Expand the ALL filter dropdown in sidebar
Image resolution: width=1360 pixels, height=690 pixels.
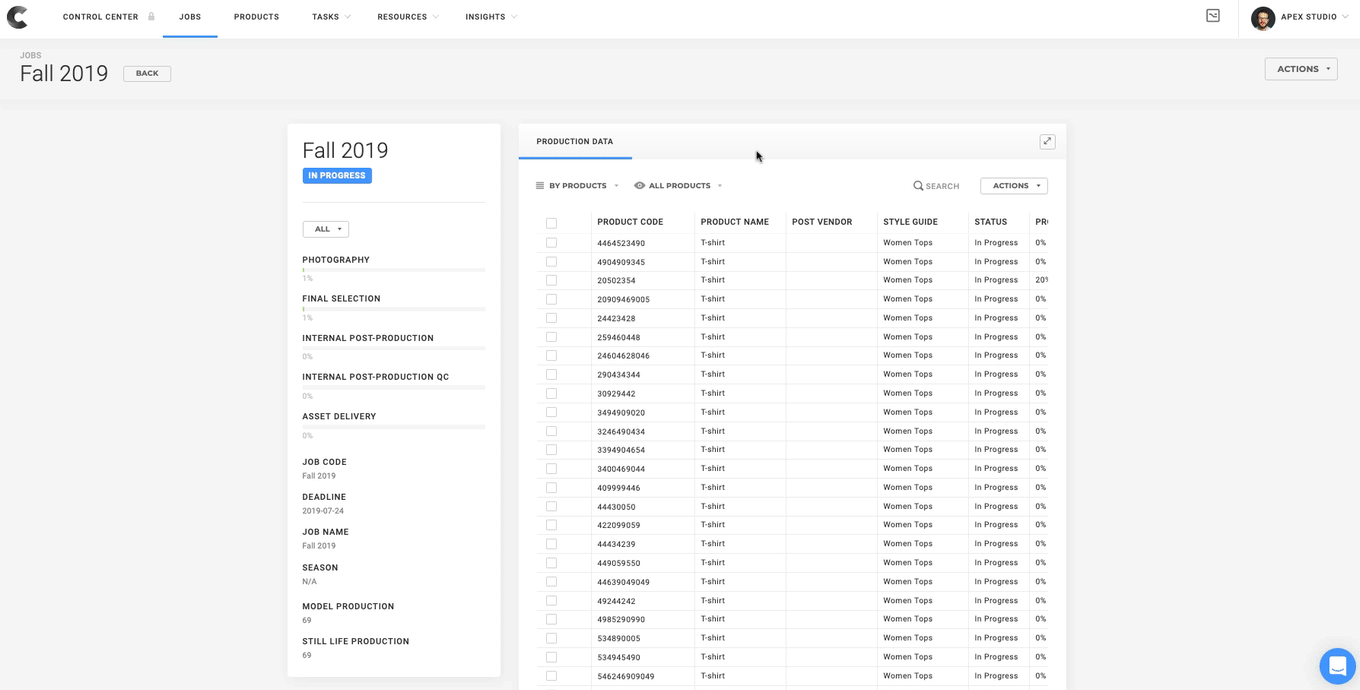(x=325, y=229)
